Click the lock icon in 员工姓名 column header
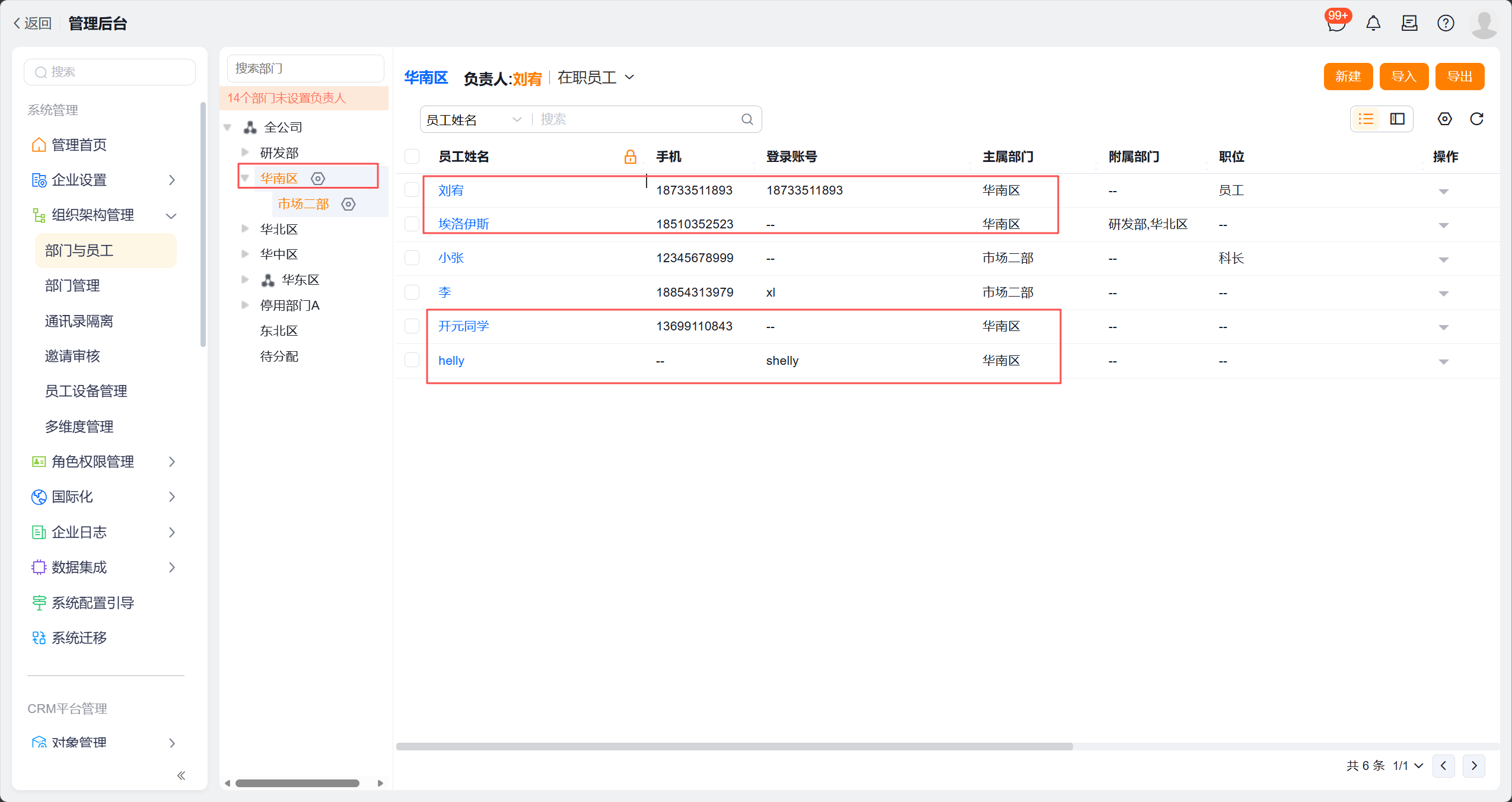The height and width of the screenshot is (802, 1512). (630, 157)
